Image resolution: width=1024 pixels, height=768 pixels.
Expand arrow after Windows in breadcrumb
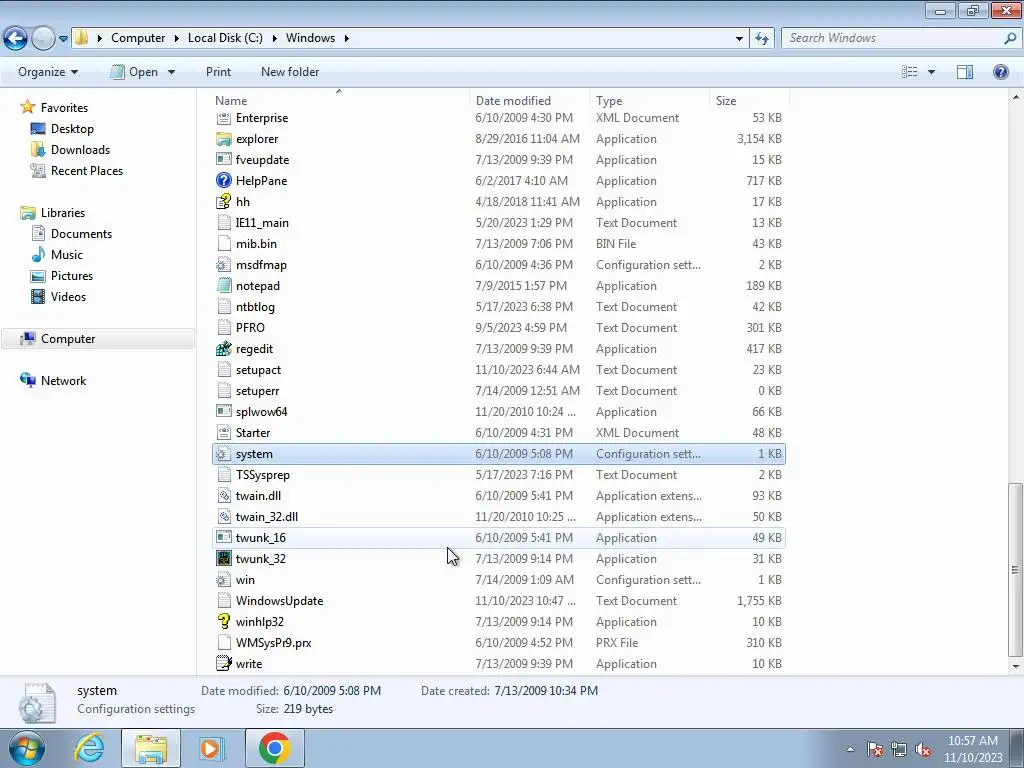[x=347, y=39]
